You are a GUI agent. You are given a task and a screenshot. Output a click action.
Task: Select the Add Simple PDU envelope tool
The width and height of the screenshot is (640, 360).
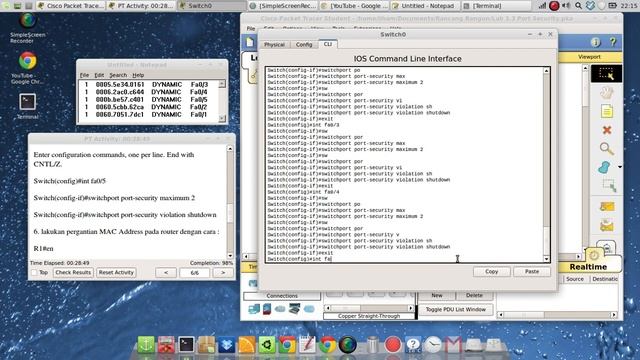607,207
